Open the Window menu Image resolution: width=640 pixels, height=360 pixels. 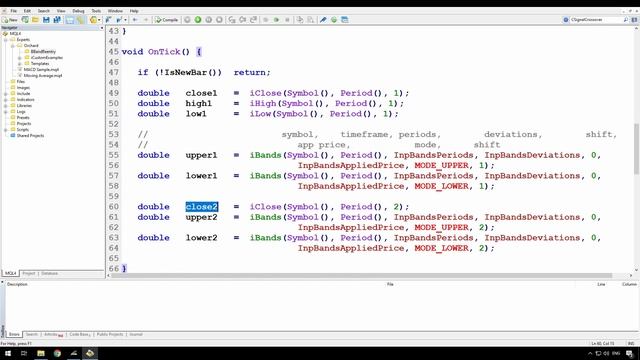click(115, 11)
